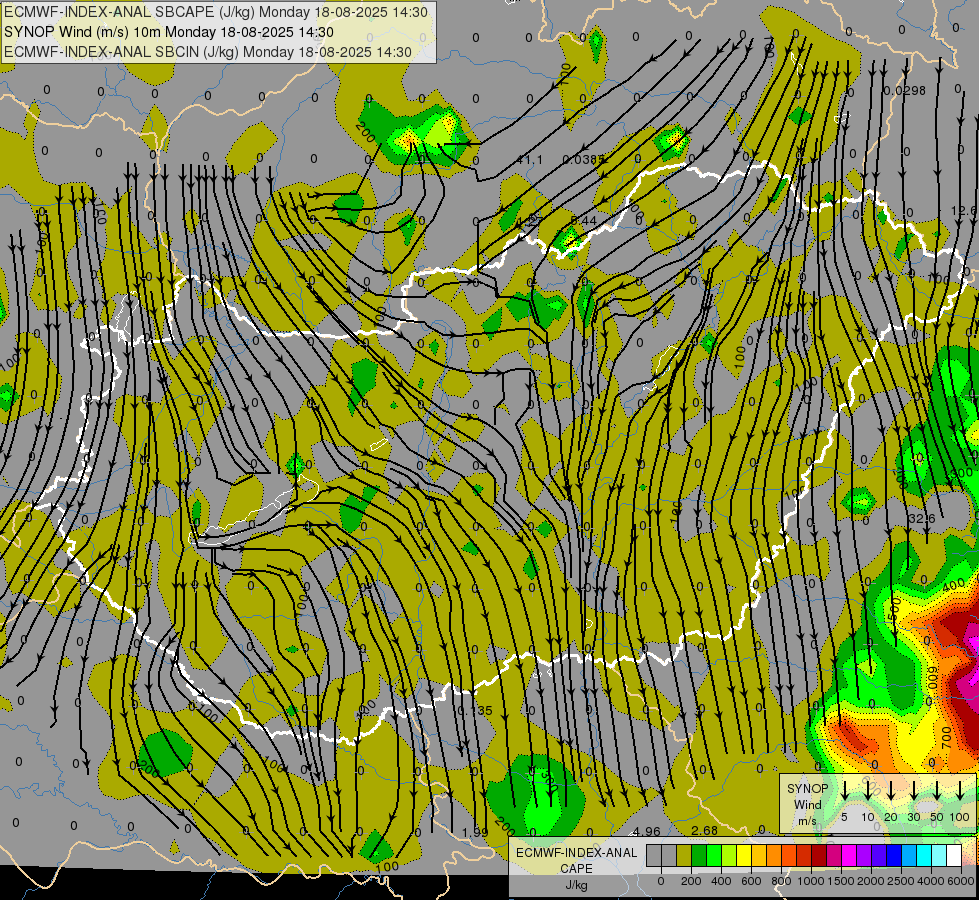This screenshot has width=979, height=900.
Task: Click the 'CAPE' label in bottom legend
Action: (576, 869)
